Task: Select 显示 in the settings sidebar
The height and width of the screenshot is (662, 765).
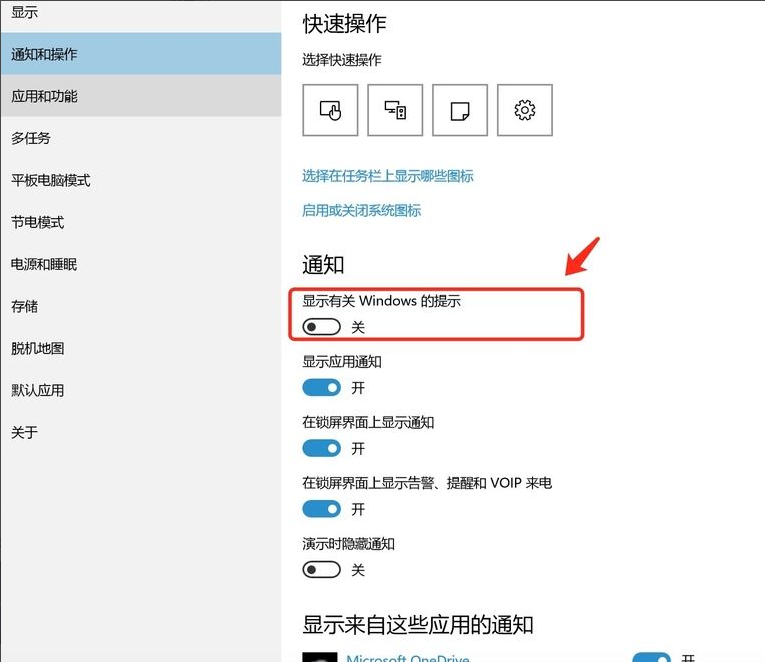Action: click(26, 12)
